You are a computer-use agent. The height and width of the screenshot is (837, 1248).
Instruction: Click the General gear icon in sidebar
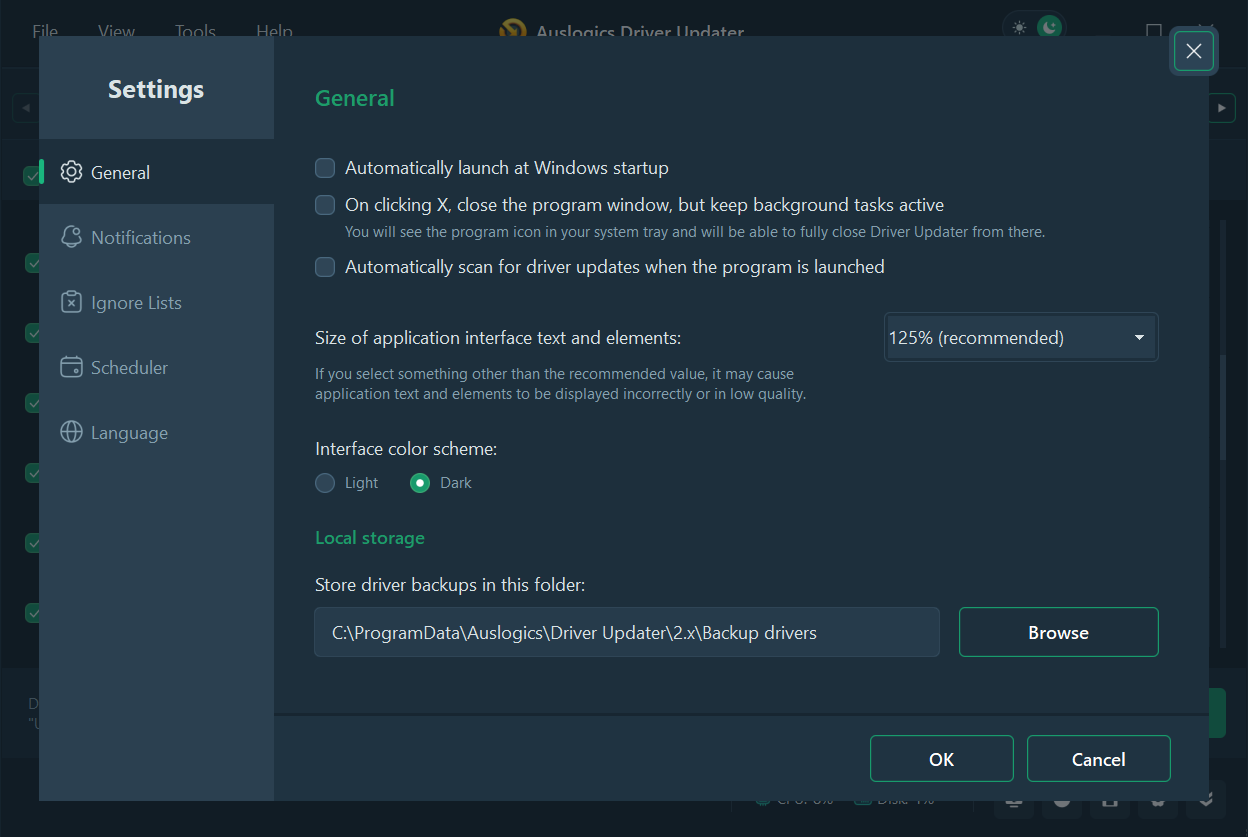click(71, 172)
